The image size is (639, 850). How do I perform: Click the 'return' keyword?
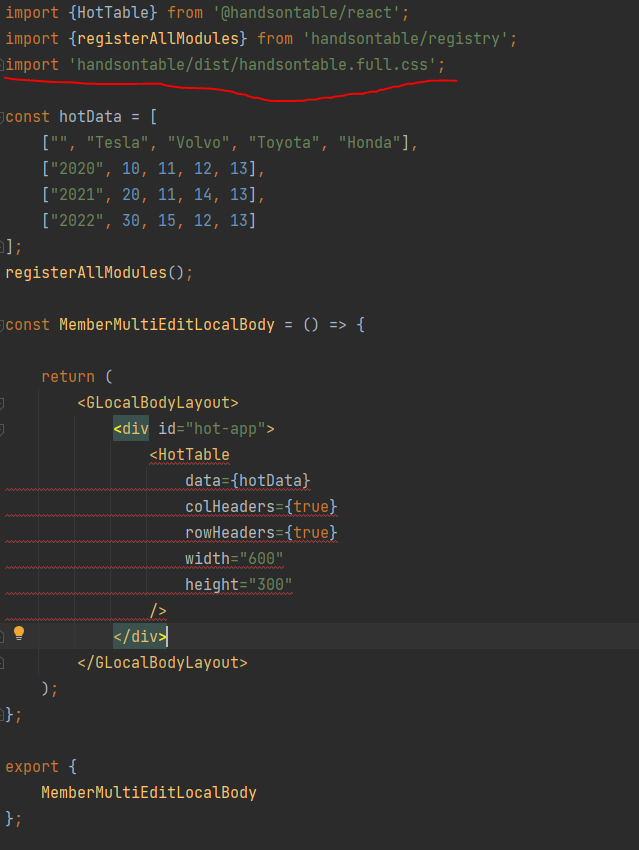pyautogui.click(x=68, y=377)
